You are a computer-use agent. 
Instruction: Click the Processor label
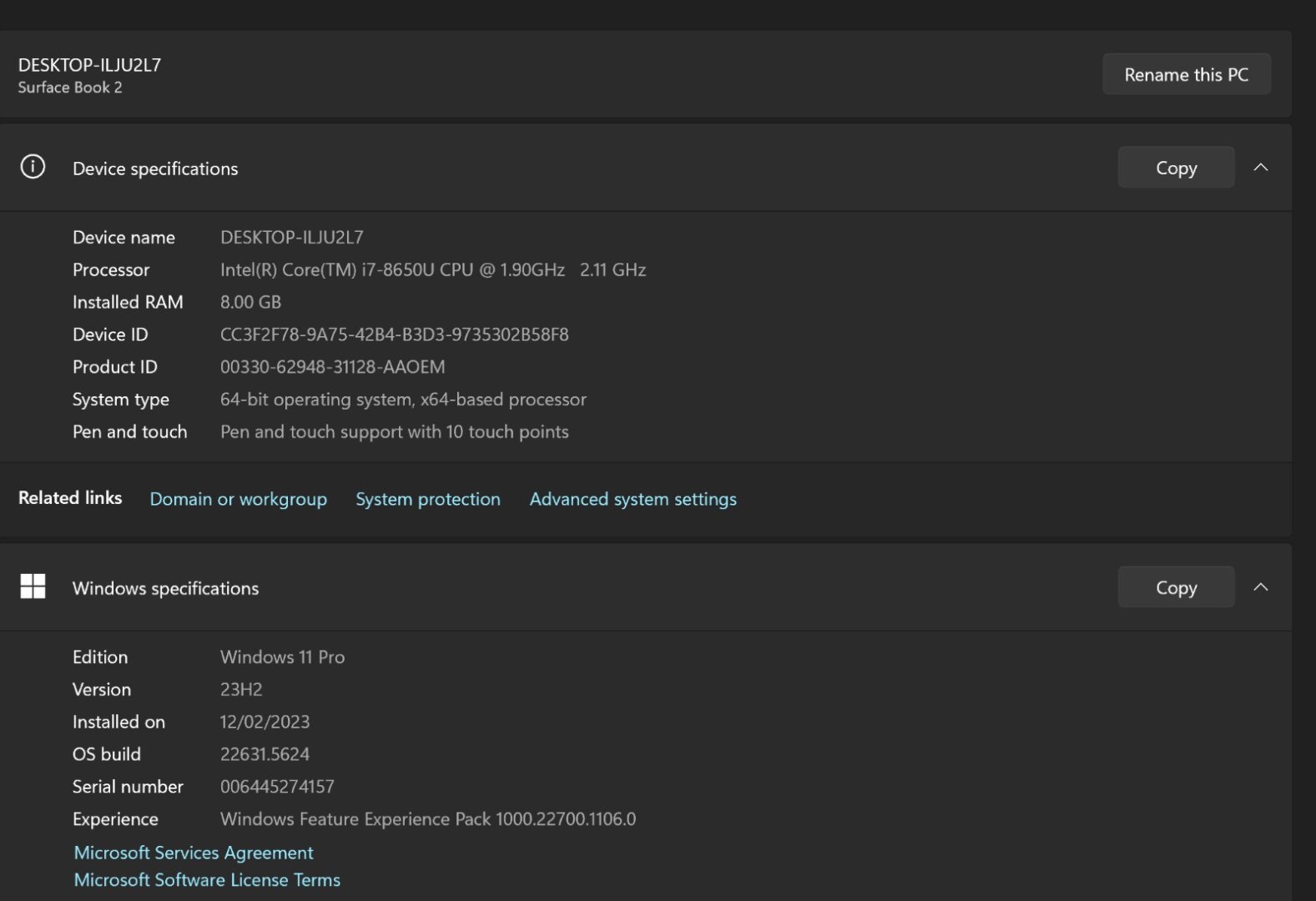point(111,269)
